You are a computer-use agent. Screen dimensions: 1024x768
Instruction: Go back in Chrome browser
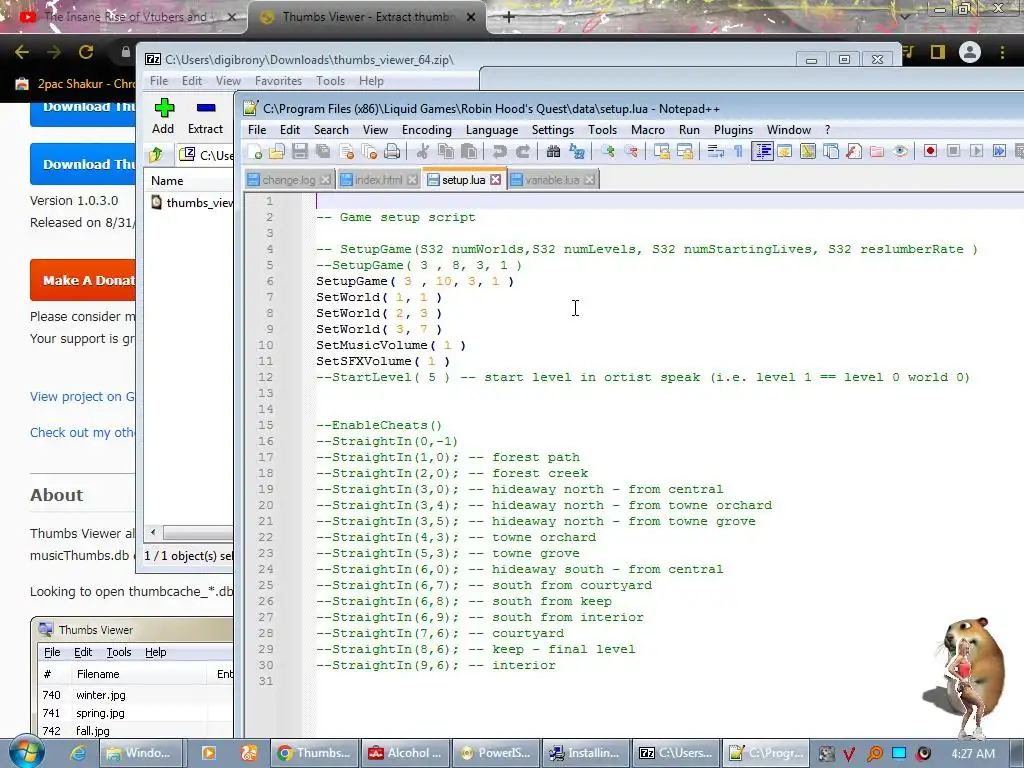22,52
